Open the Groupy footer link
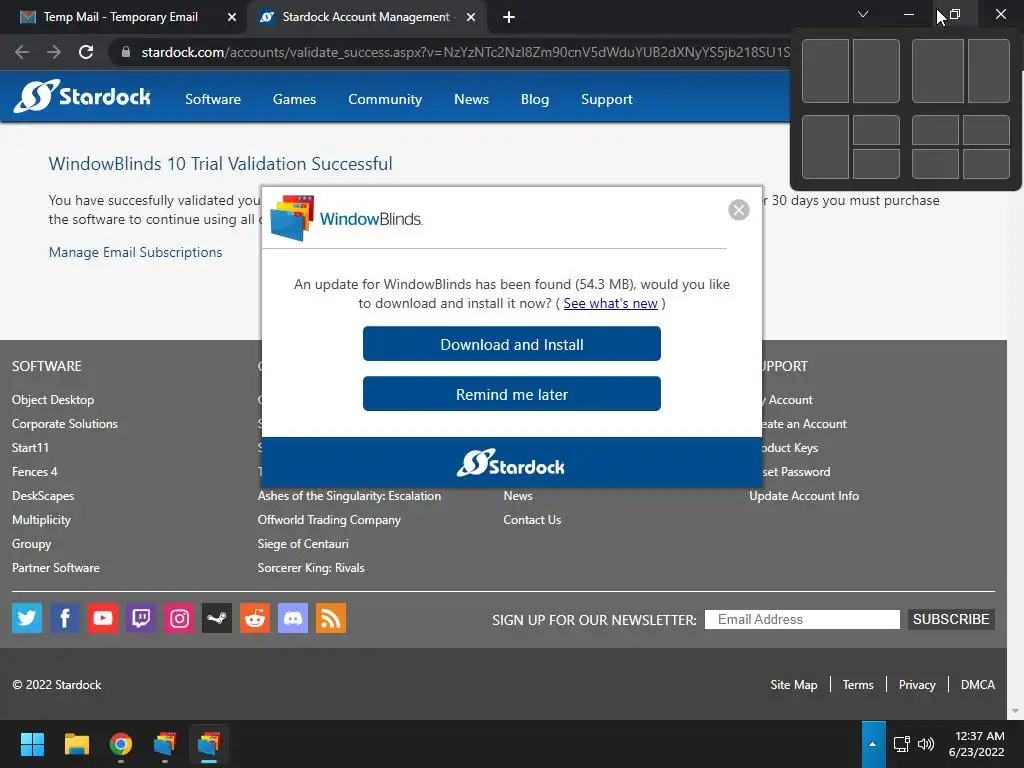The width and height of the screenshot is (1024, 768). coord(31,544)
